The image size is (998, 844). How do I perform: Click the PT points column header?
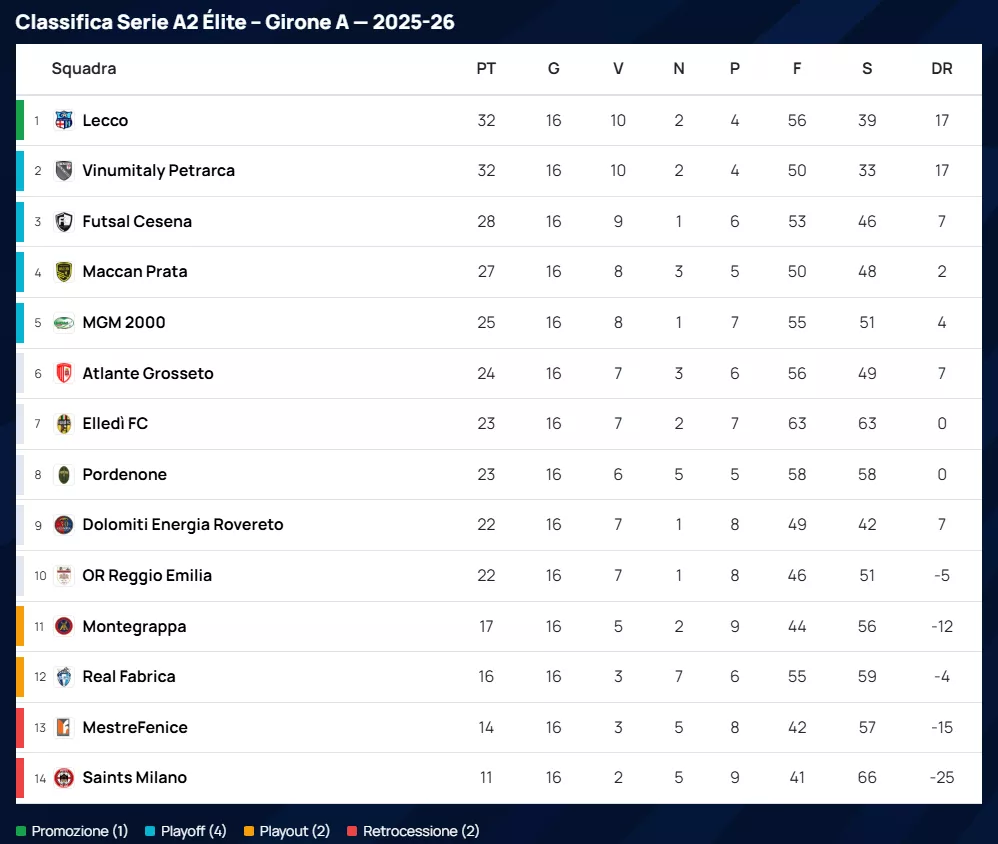click(x=486, y=69)
